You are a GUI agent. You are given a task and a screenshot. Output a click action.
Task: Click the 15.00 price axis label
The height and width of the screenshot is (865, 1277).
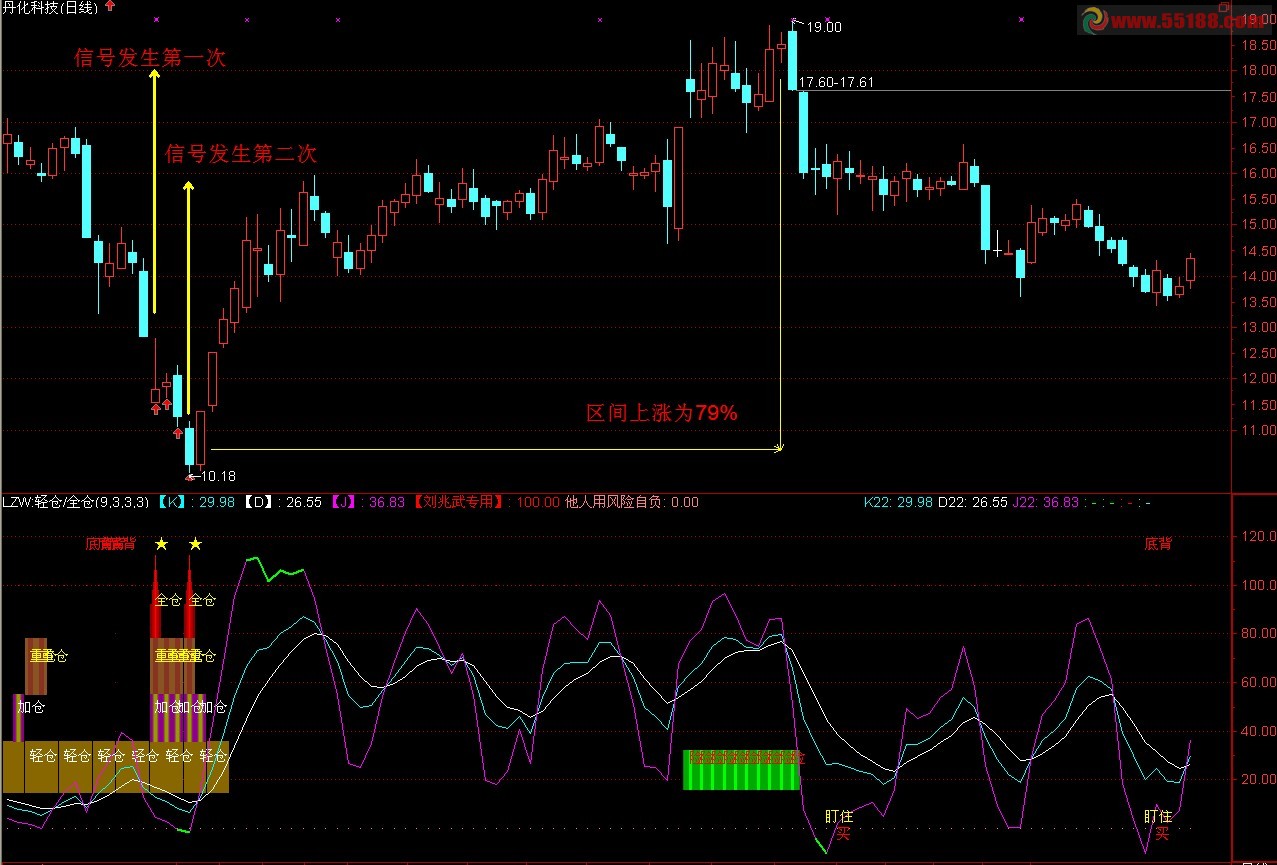[x=1257, y=225]
